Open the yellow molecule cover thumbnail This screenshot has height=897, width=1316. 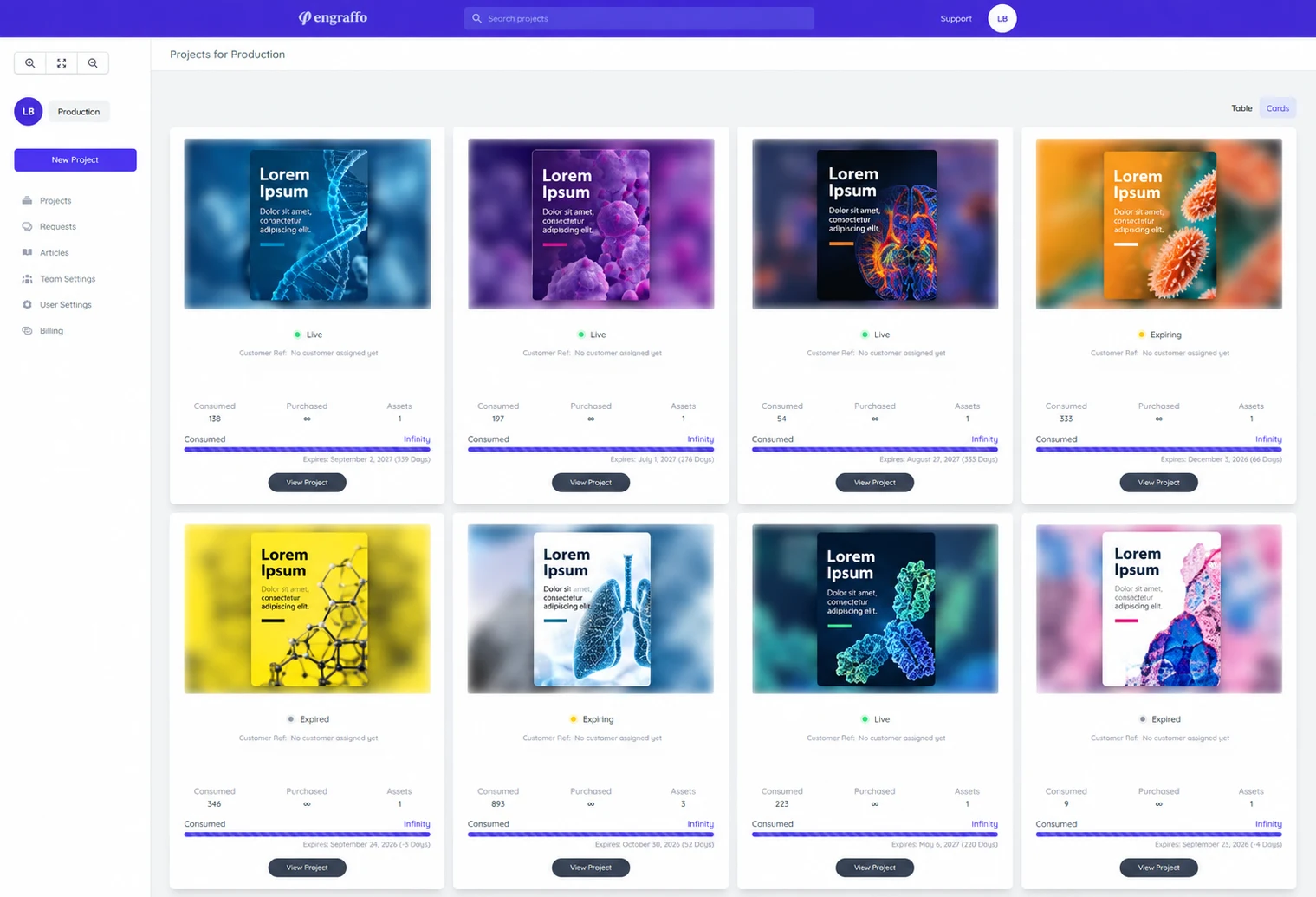point(307,608)
